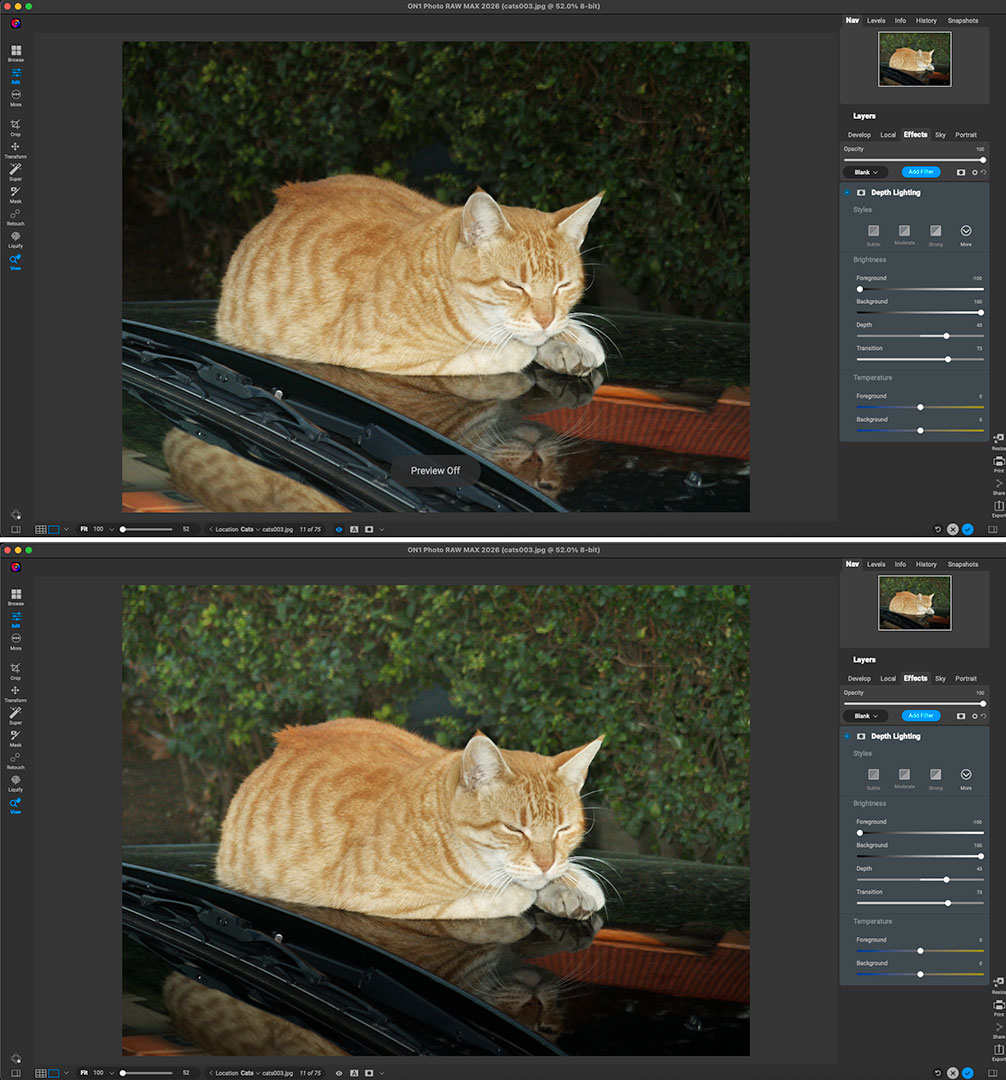Toggle the blue preview eye in top window
Screen dimensions: 1006x1080
pyautogui.click(x=339, y=529)
